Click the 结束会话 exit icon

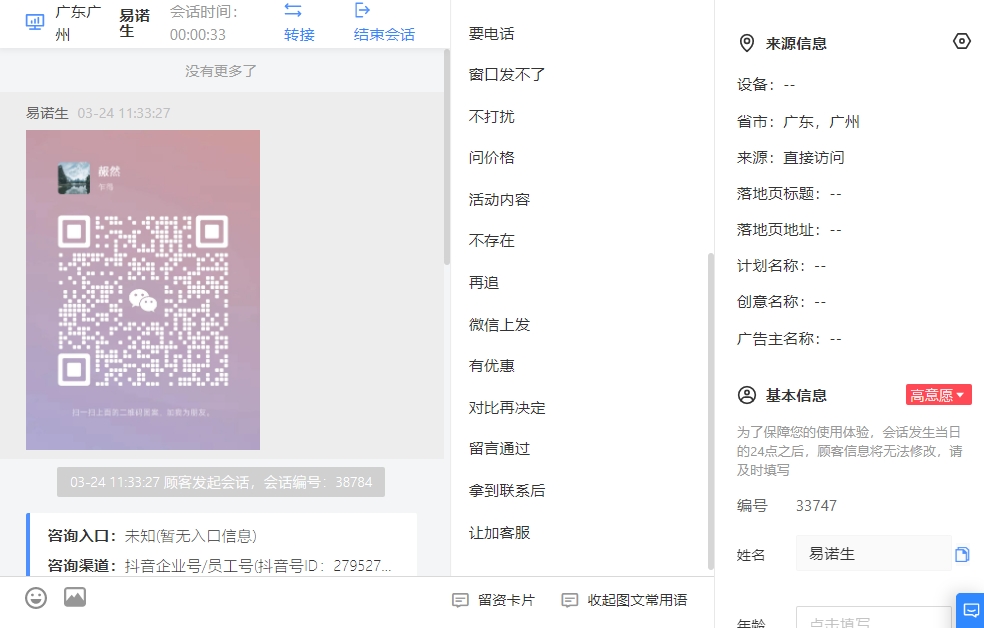(x=362, y=10)
